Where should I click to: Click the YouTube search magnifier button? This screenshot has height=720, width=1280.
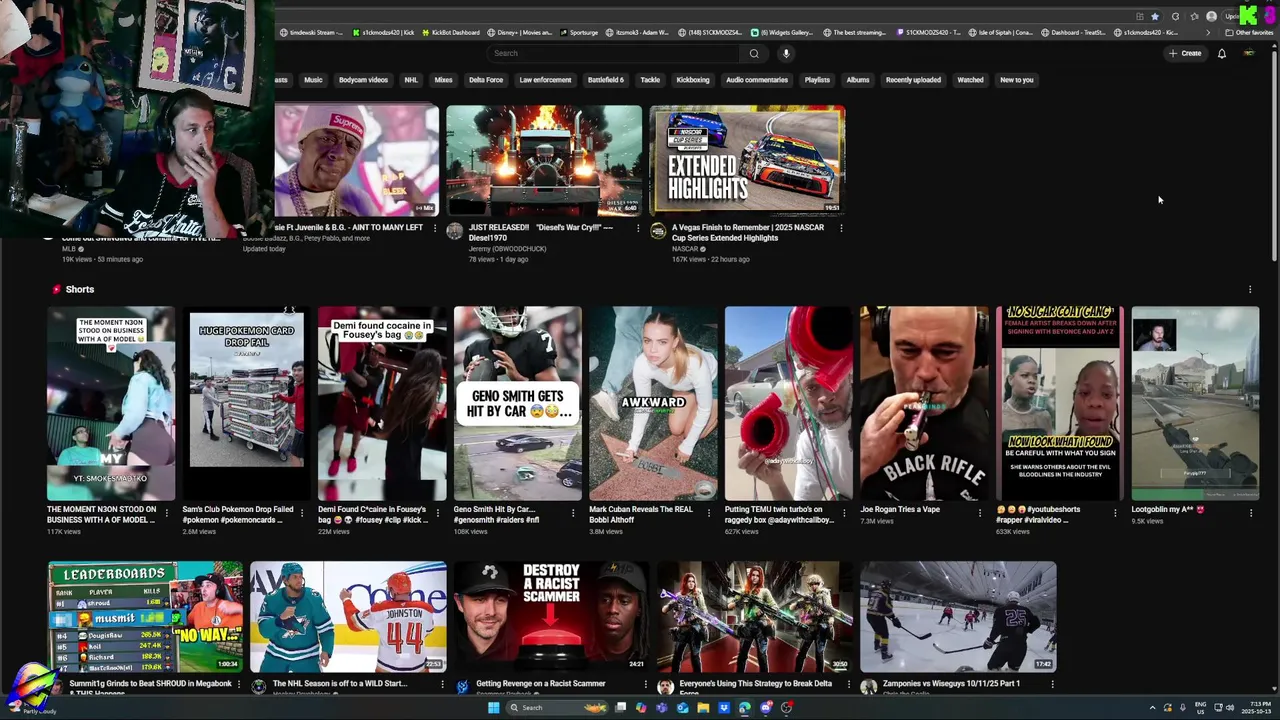754,54
